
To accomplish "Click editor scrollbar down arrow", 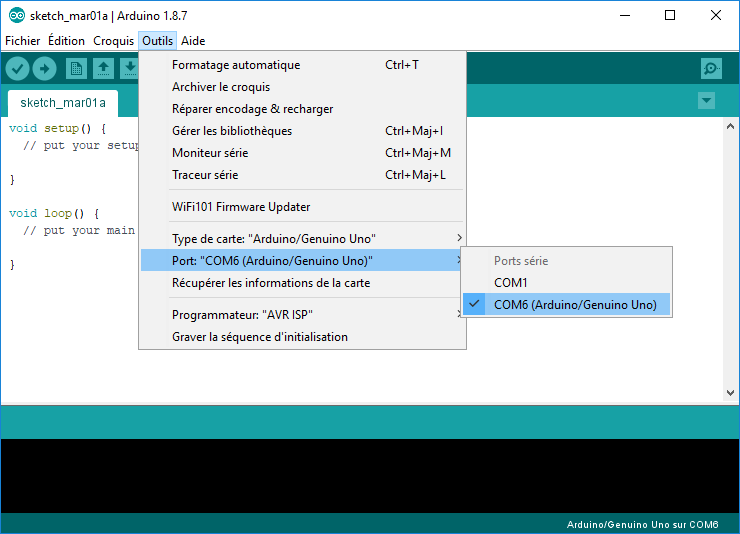I will click(730, 392).
